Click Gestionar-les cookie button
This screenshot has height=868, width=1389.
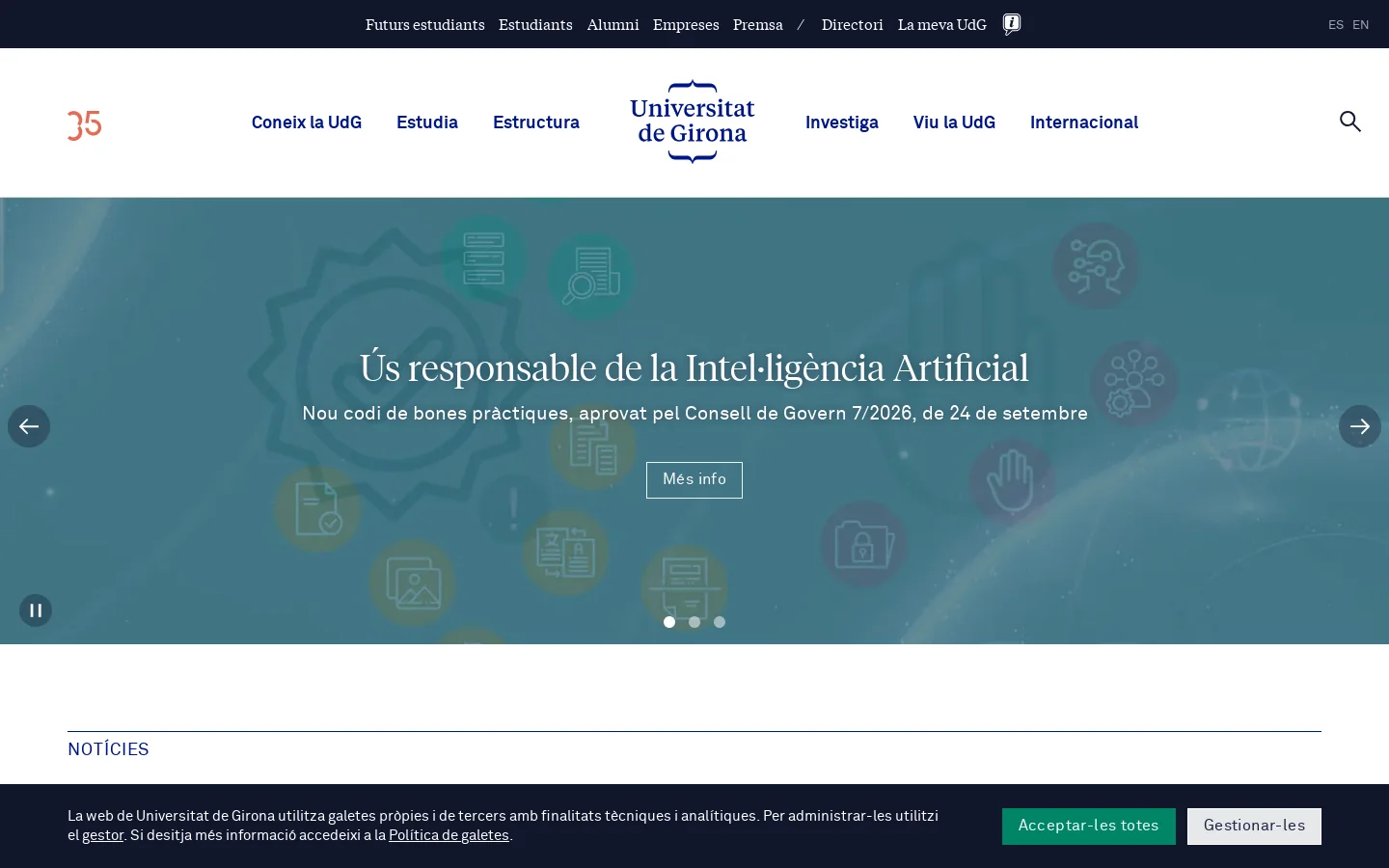pyautogui.click(x=1254, y=827)
